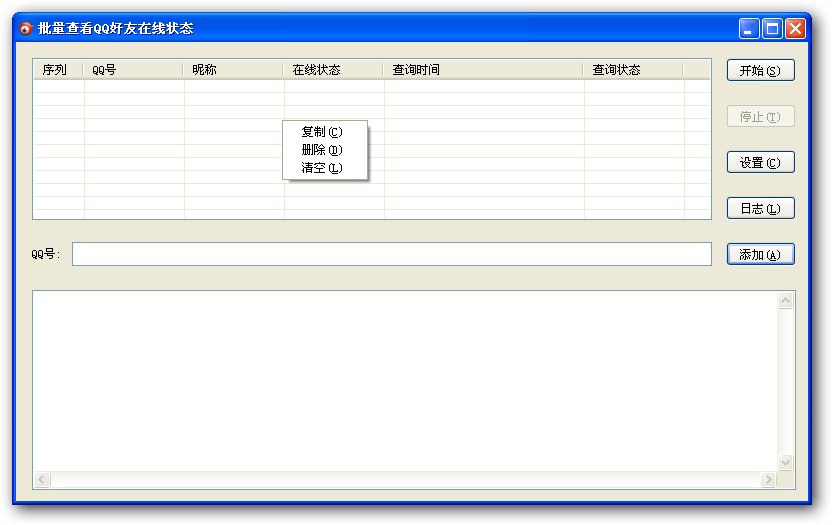Click the log area scroll down arrow
The height and width of the screenshot is (525, 832).
(785, 462)
